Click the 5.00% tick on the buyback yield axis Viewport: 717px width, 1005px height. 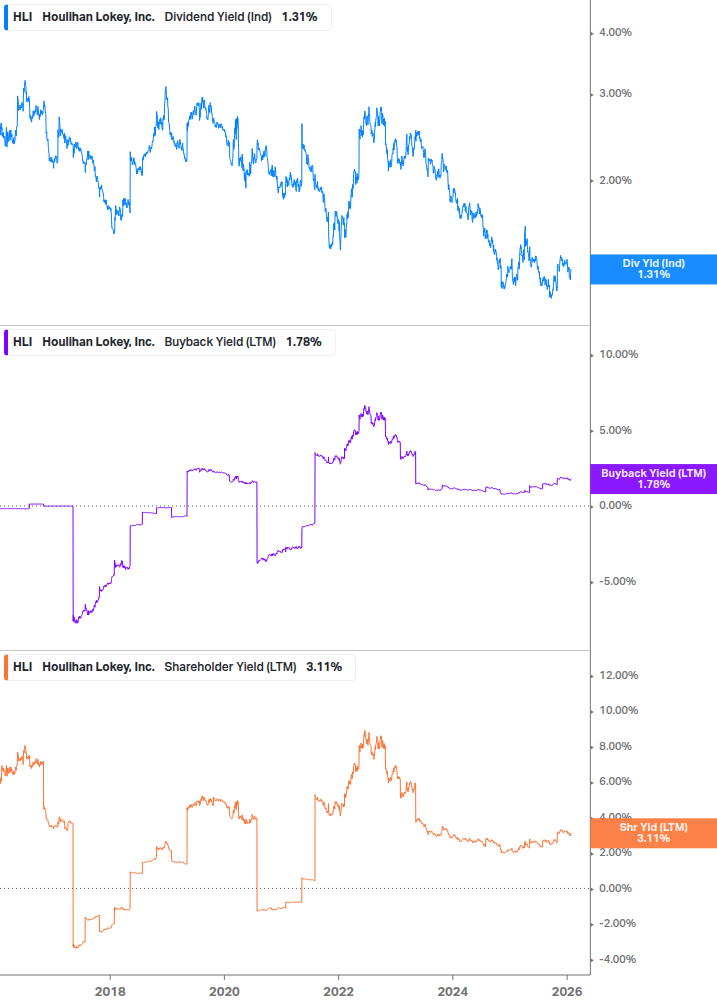tap(615, 430)
